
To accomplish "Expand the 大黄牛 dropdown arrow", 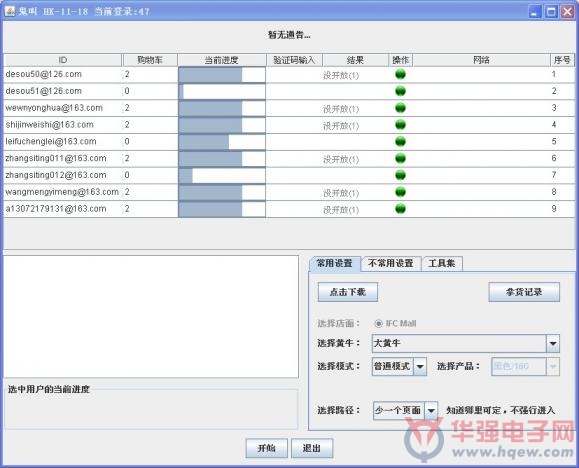I will click(x=553, y=344).
